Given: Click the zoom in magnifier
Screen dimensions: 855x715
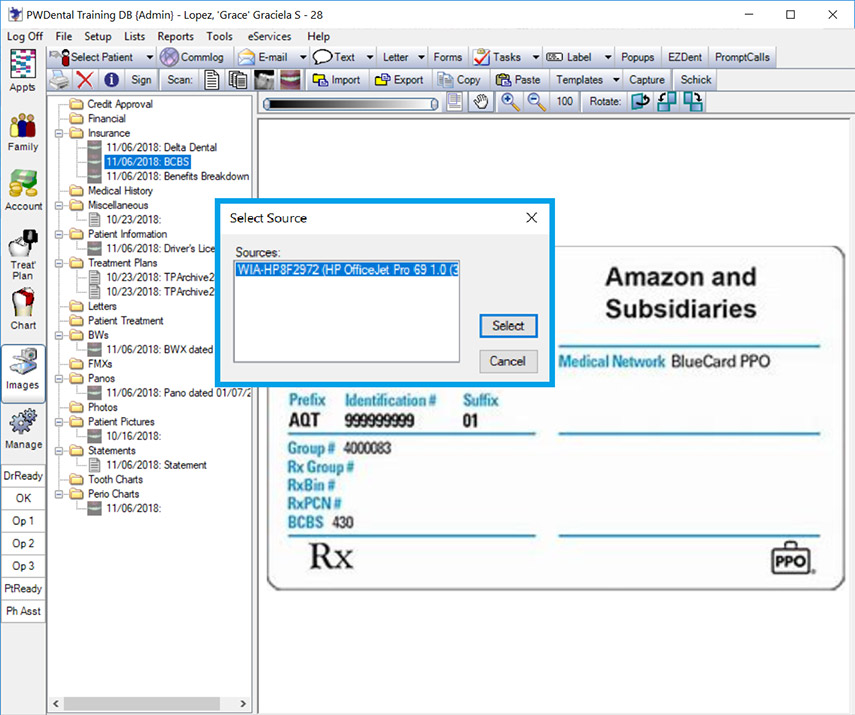Looking at the screenshot, I should coord(510,102).
